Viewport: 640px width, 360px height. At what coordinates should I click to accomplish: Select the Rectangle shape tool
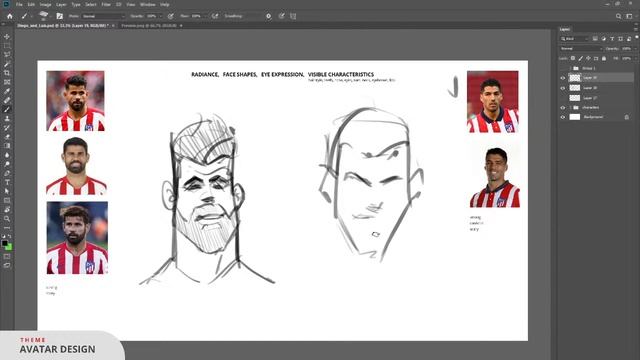click(7, 200)
